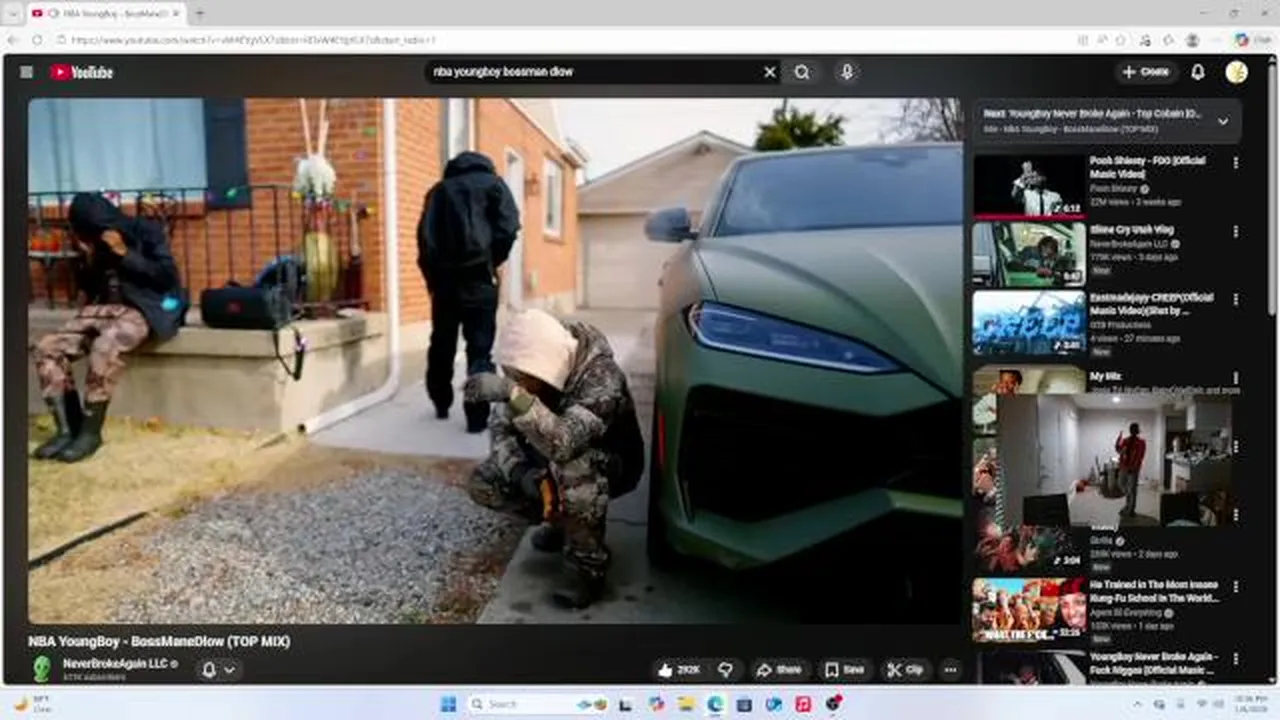The image size is (1280, 720).
Task: Edit the search field "nba youngboy bossman dlow"
Action: (594, 72)
